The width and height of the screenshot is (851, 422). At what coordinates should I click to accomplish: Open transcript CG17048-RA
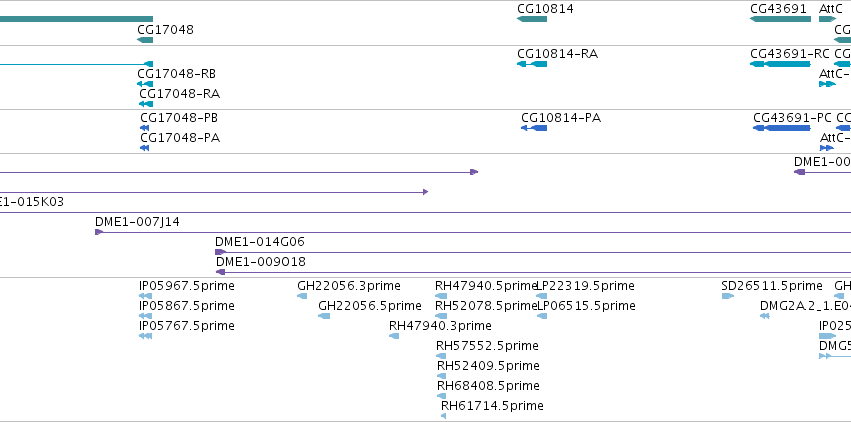coord(180,94)
